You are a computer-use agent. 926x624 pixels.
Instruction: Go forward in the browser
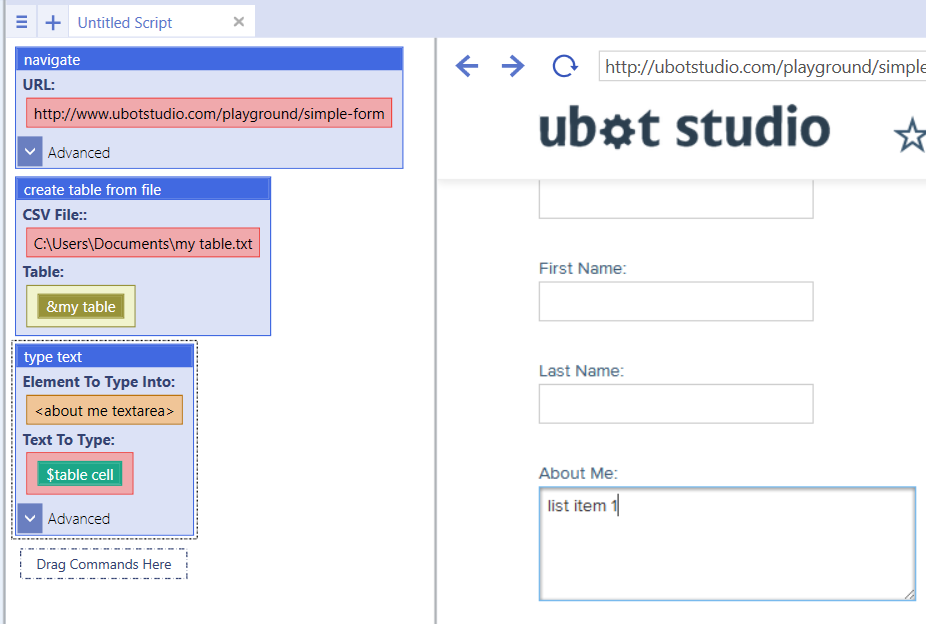pyautogui.click(x=513, y=66)
